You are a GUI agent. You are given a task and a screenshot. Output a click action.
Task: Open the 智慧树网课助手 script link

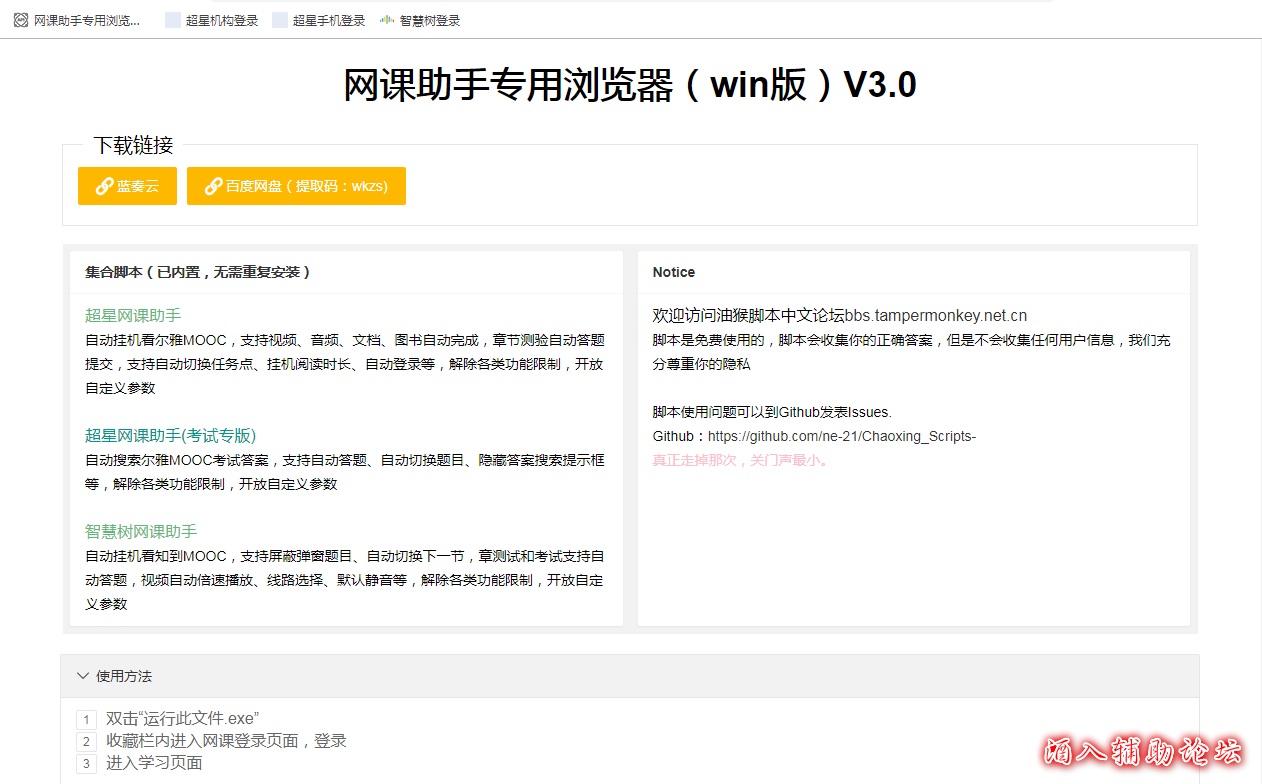pos(141,531)
